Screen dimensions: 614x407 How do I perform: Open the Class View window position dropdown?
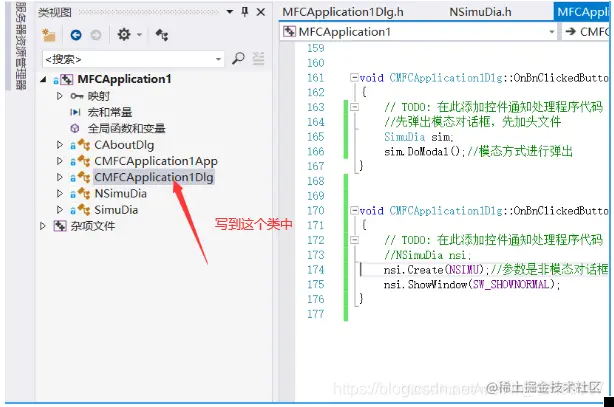(230, 12)
